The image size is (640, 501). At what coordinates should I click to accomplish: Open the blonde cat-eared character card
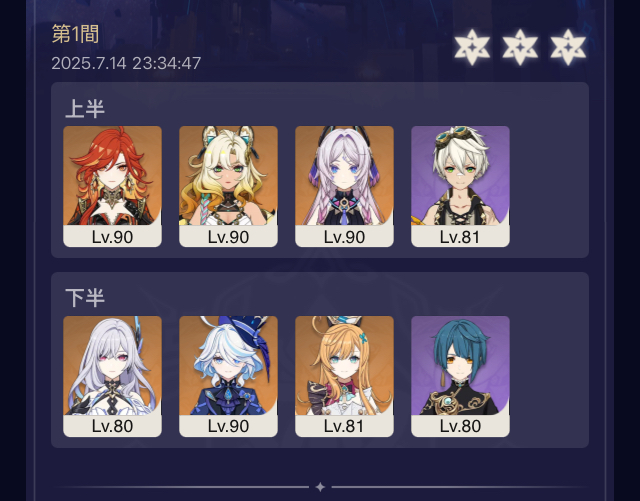click(228, 186)
